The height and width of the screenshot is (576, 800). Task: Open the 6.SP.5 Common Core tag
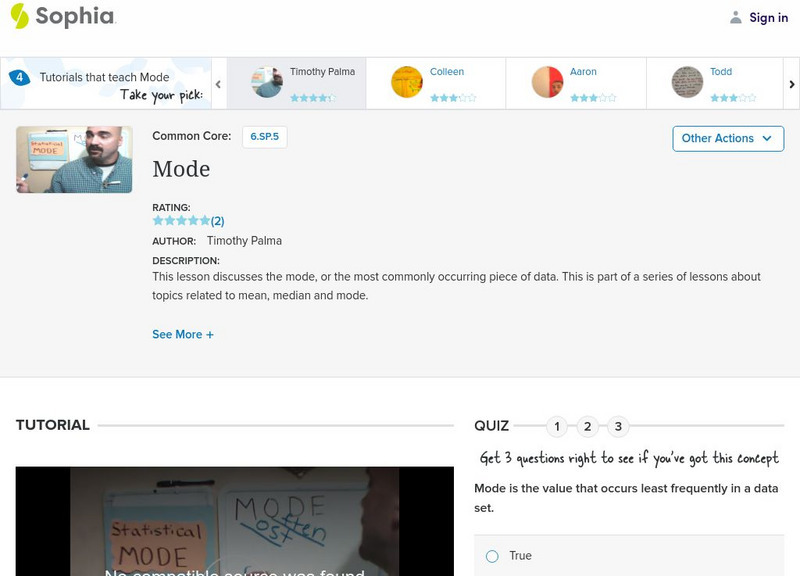(264, 137)
